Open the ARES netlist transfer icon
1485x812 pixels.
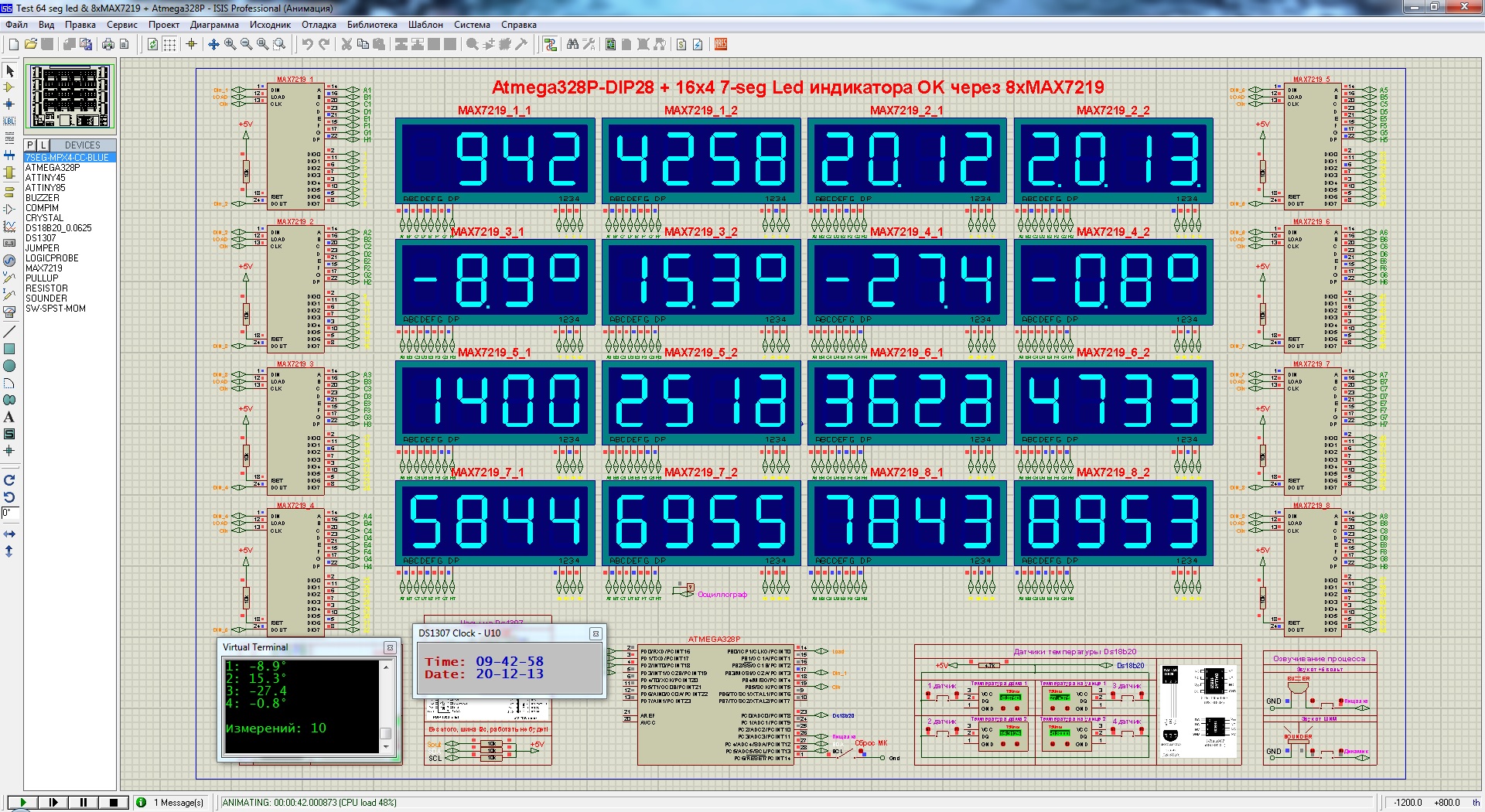pos(721,44)
